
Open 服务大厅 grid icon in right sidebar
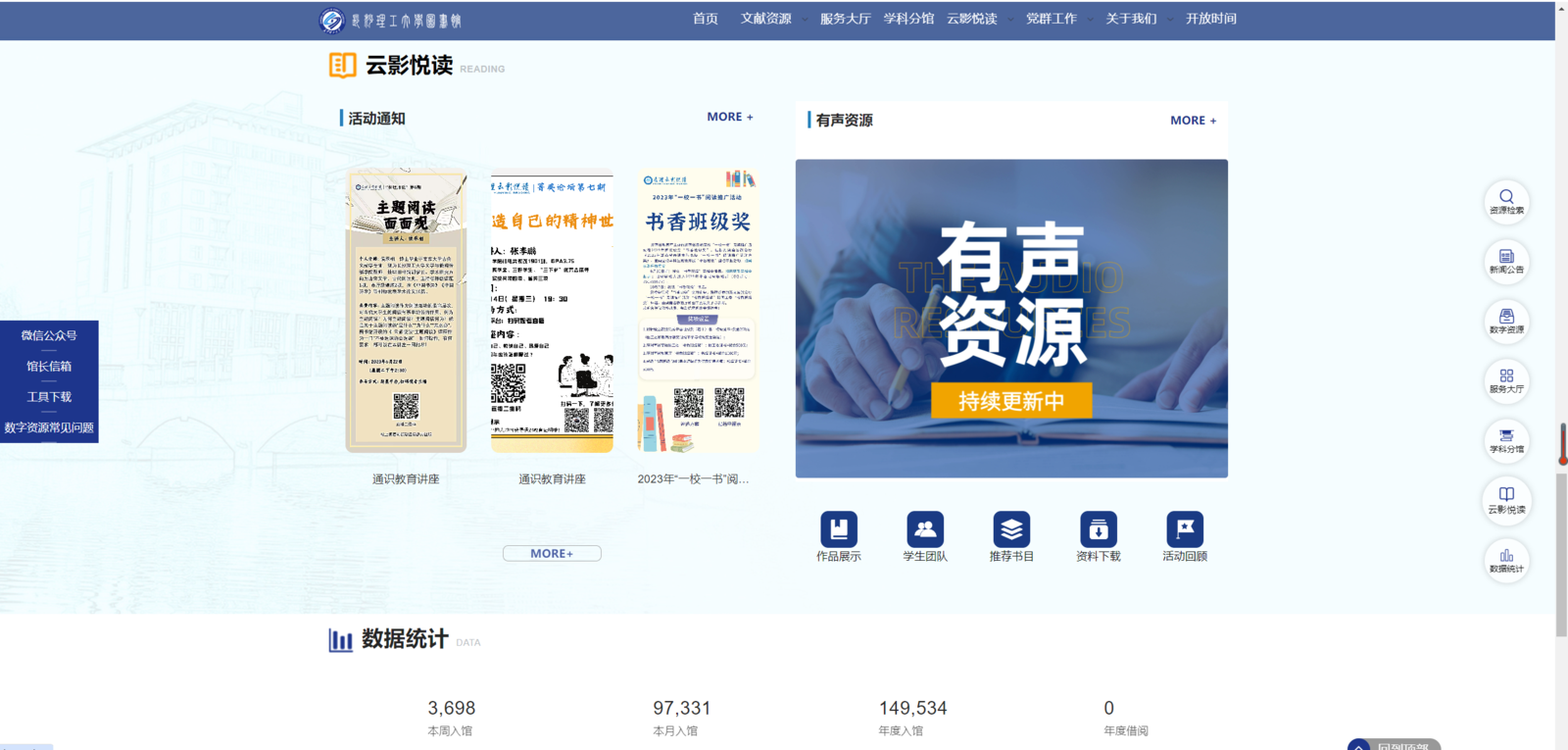click(1506, 379)
